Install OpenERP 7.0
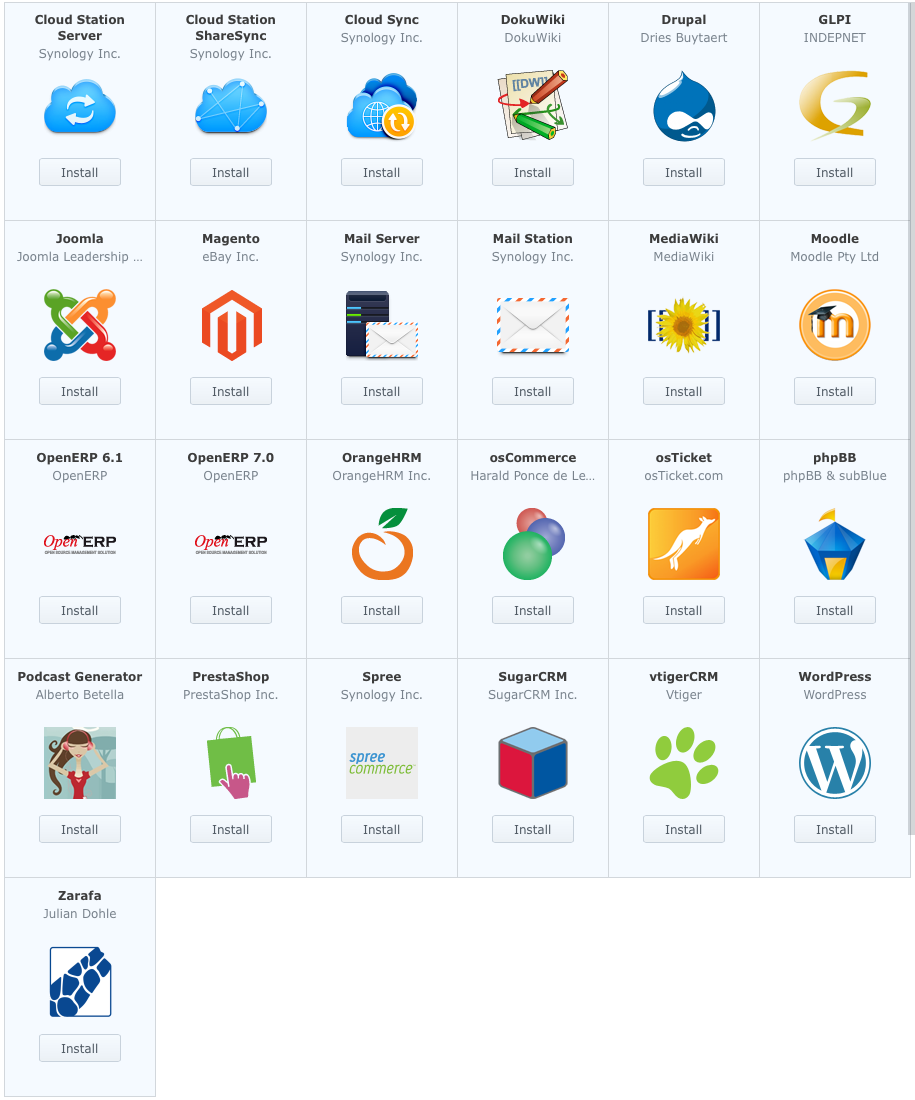Viewport: 915px width, 1100px height. pyautogui.click(x=231, y=610)
